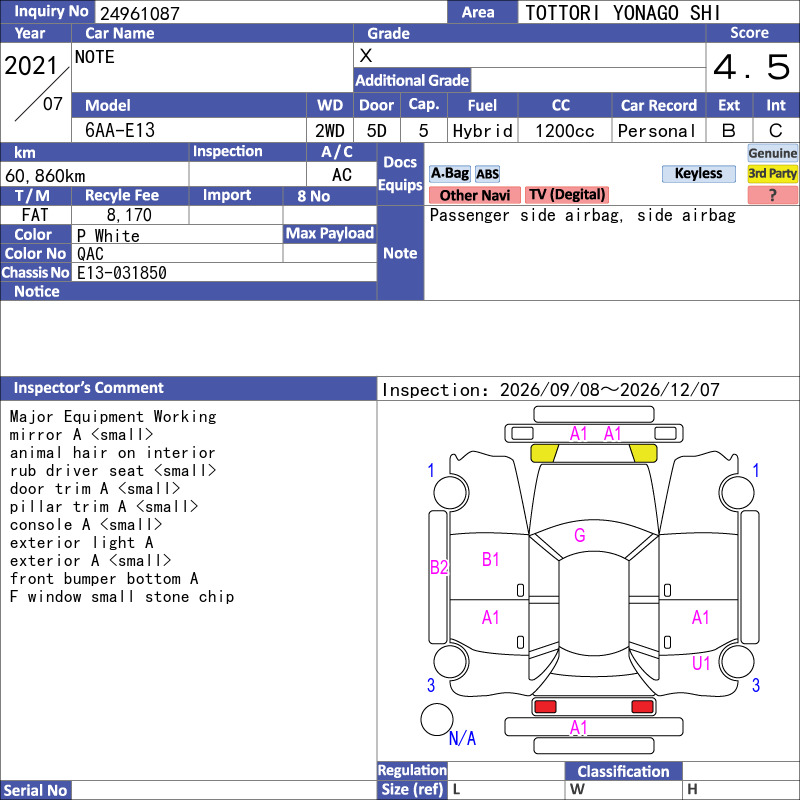Click the G mark on windshield
Viewport: 800px width, 800px height.
(580, 535)
